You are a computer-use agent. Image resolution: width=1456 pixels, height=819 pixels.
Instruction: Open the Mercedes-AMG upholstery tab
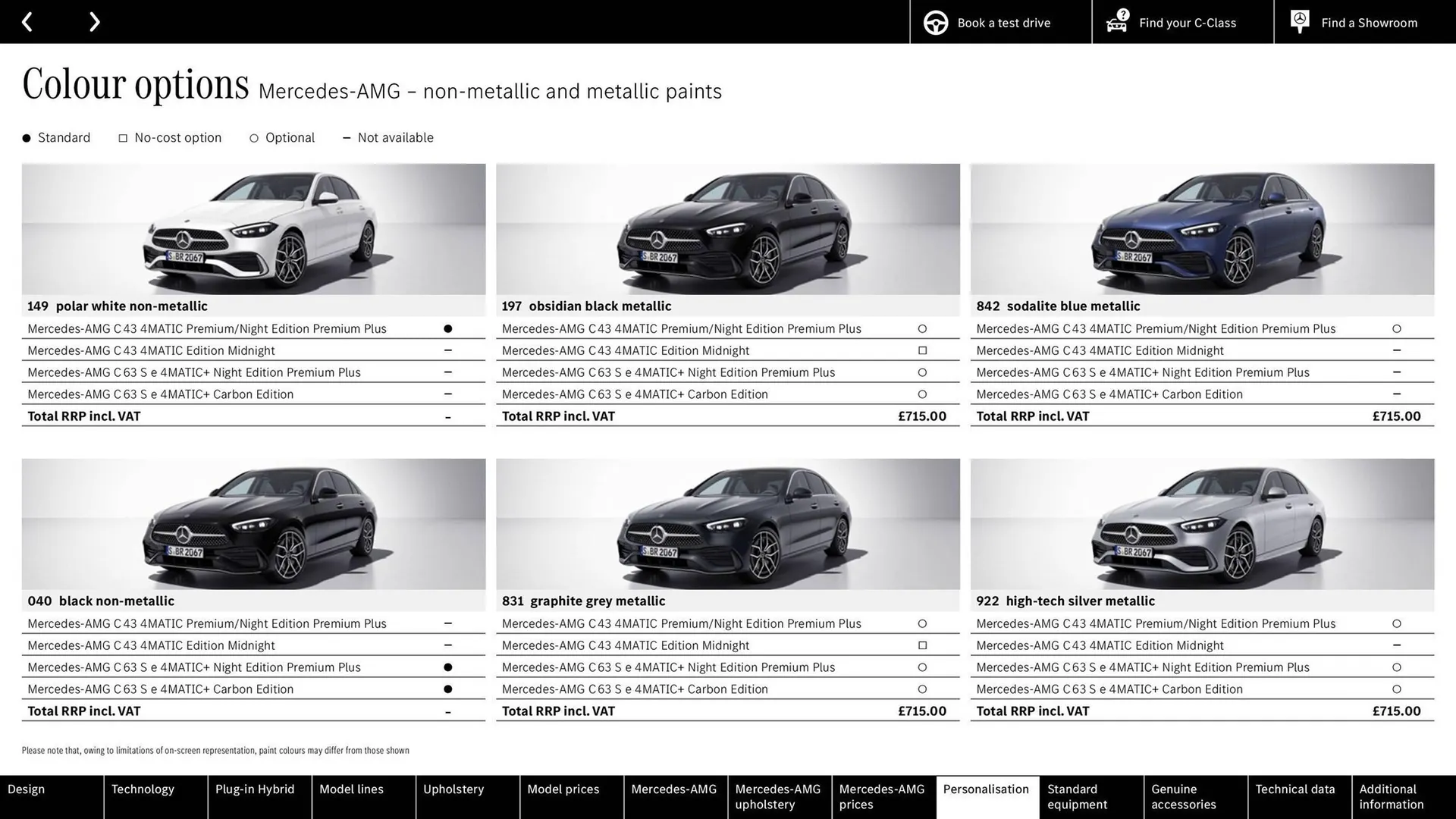pyautogui.click(x=778, y=796)
